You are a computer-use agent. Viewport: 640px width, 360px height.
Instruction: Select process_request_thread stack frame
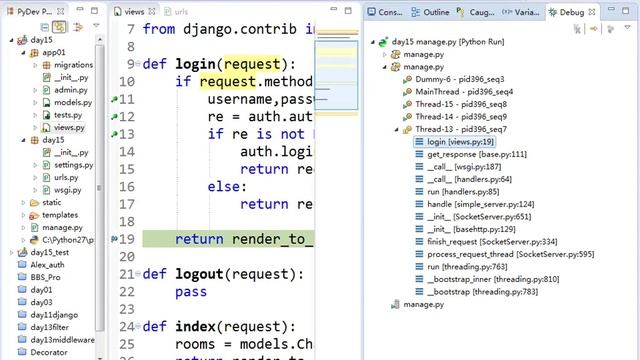(x=511, y=254)
